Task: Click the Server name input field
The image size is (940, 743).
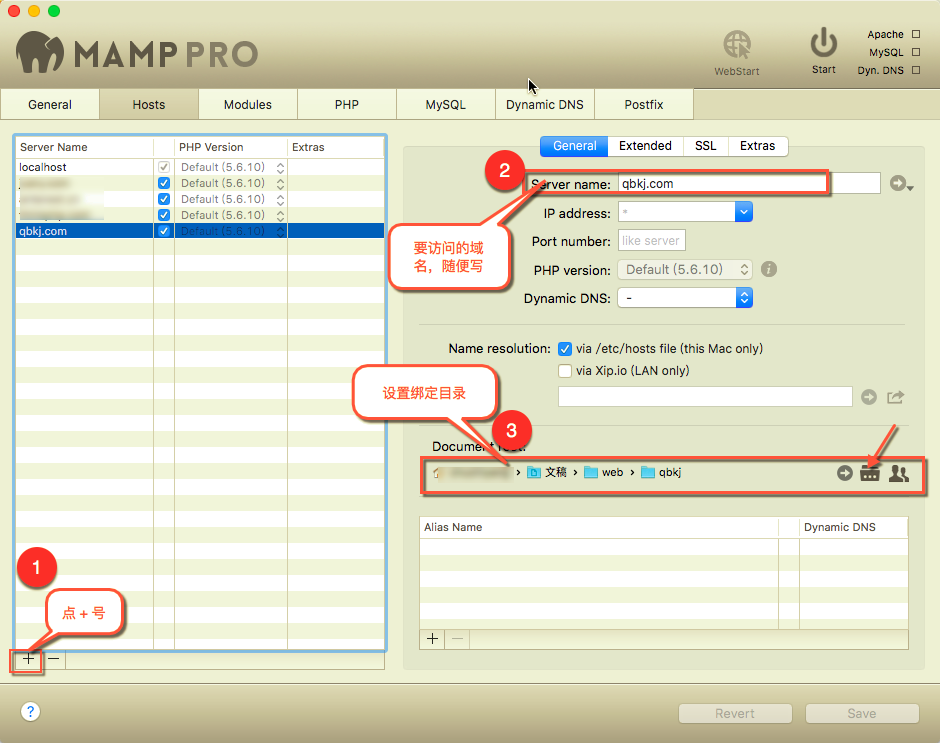Action: [749, 184]
